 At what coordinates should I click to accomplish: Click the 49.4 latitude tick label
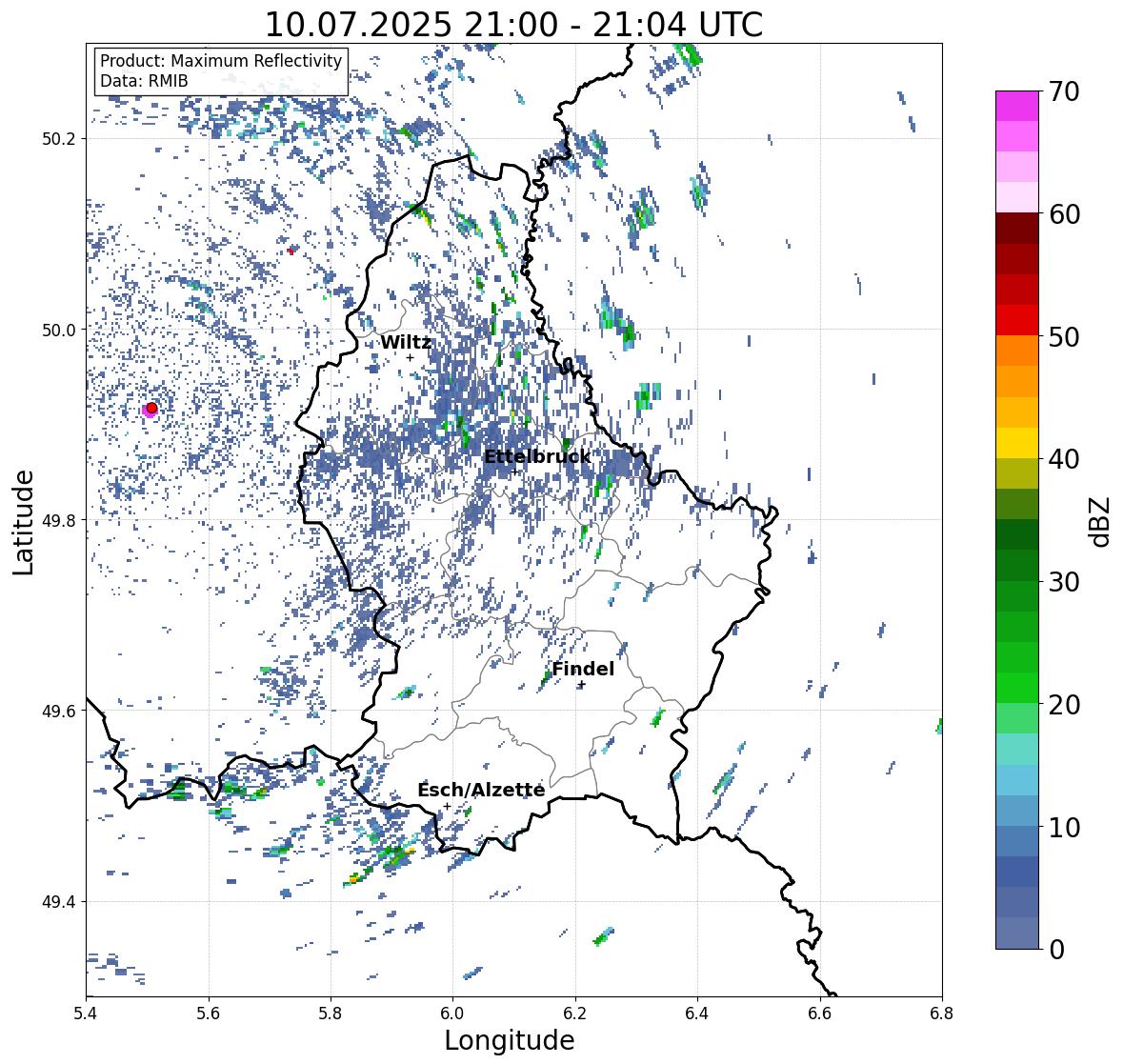pos(59,901)
